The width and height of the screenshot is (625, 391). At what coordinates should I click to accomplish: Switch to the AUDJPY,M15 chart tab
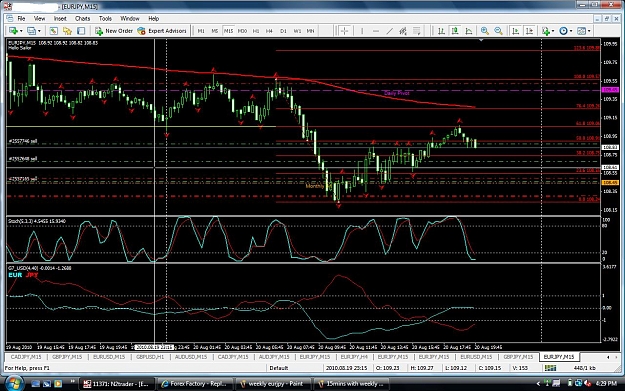pyautogui.click(x=274, y=357)
